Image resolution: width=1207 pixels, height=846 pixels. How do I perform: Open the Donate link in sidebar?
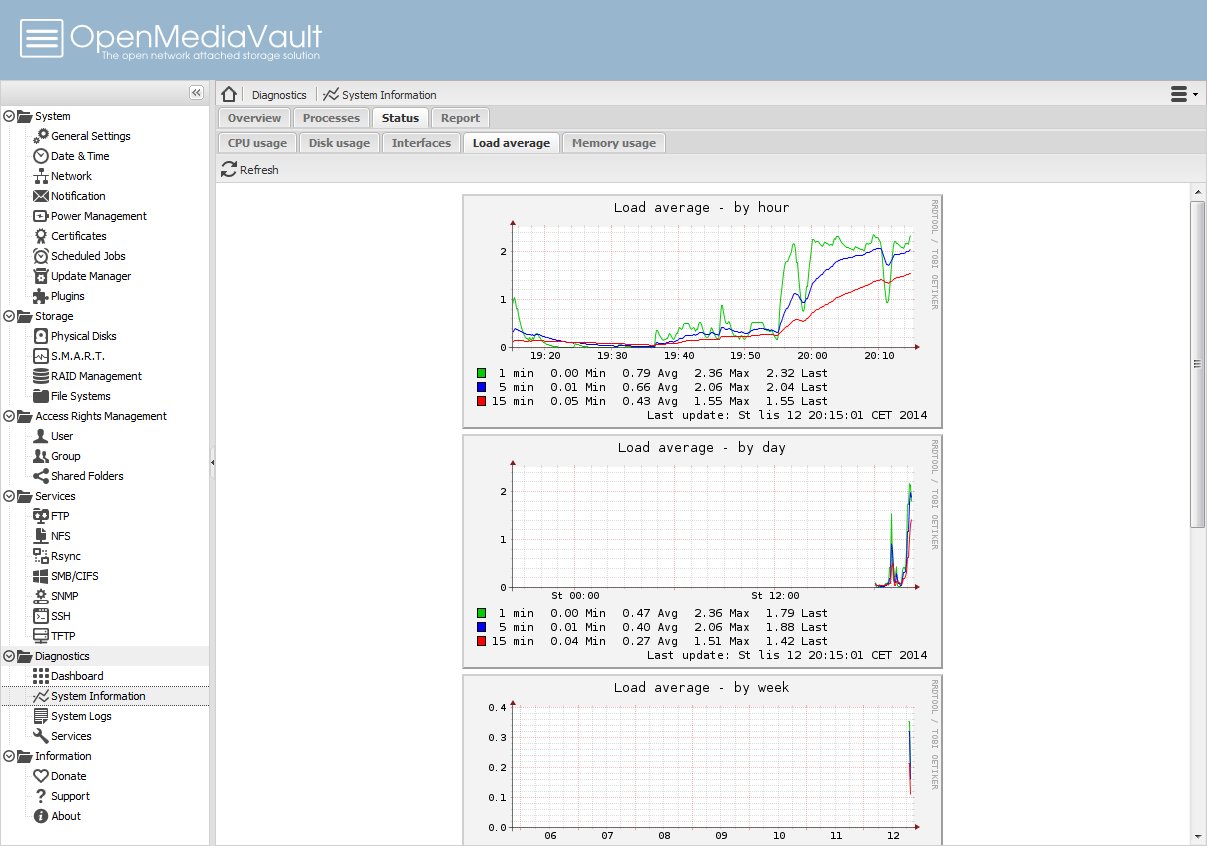(x=68, y=776)
